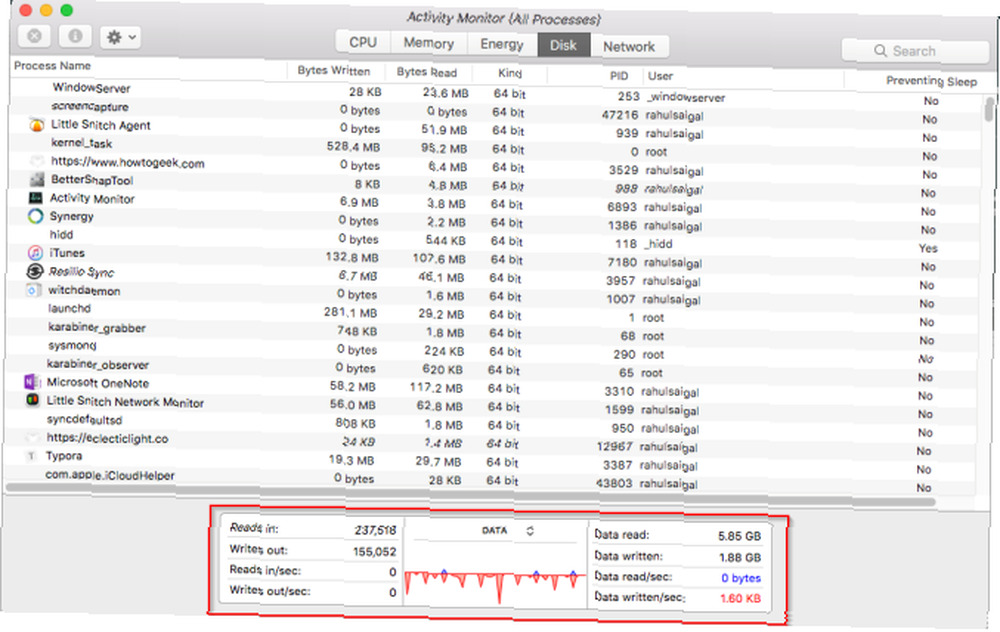The width and height of the screenshot is (1000, 632).
Task: Click the Microsoft OneNote process icon
Action: (x=32, y=381)
